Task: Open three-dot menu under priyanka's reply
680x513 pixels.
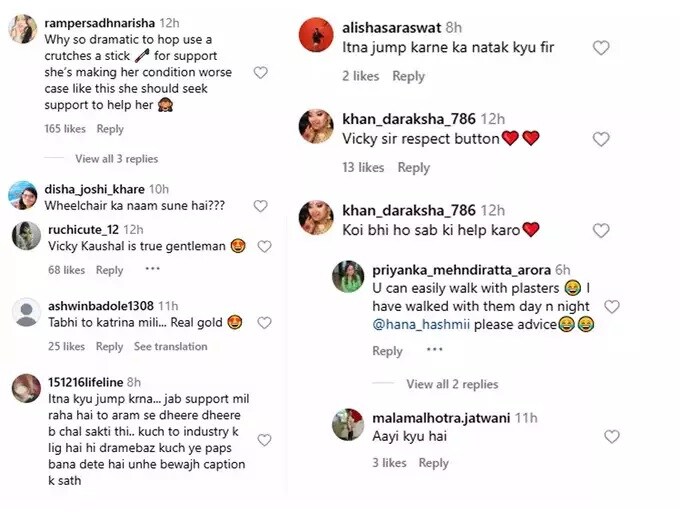Action: point(435,350)
